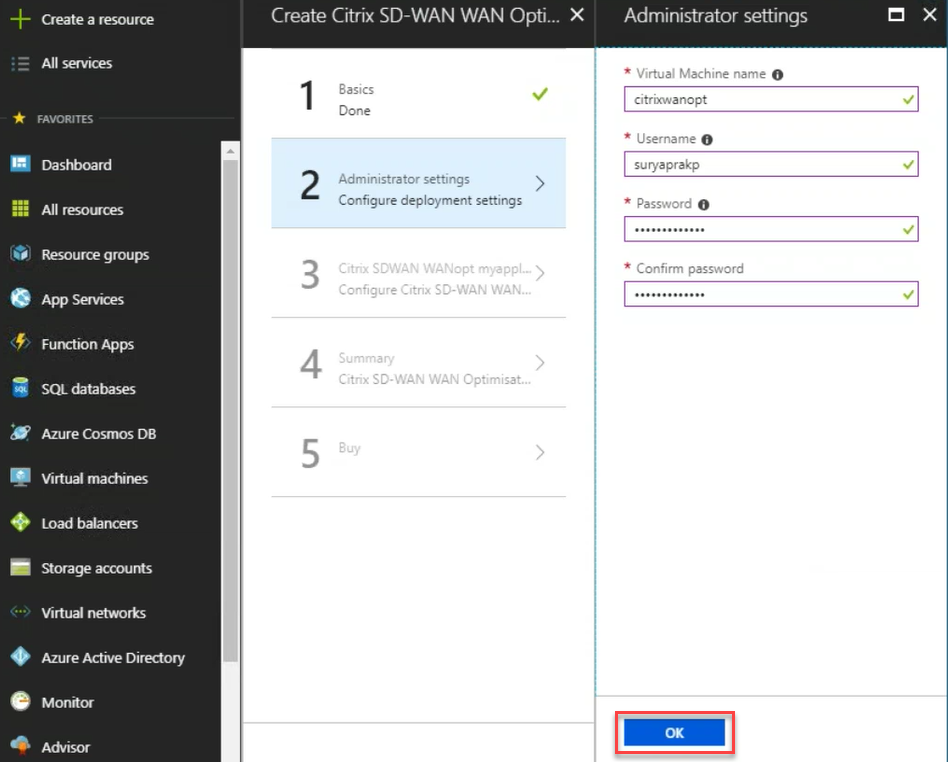Click the favorites scrollbar up arrow

[x=230, y=151]
